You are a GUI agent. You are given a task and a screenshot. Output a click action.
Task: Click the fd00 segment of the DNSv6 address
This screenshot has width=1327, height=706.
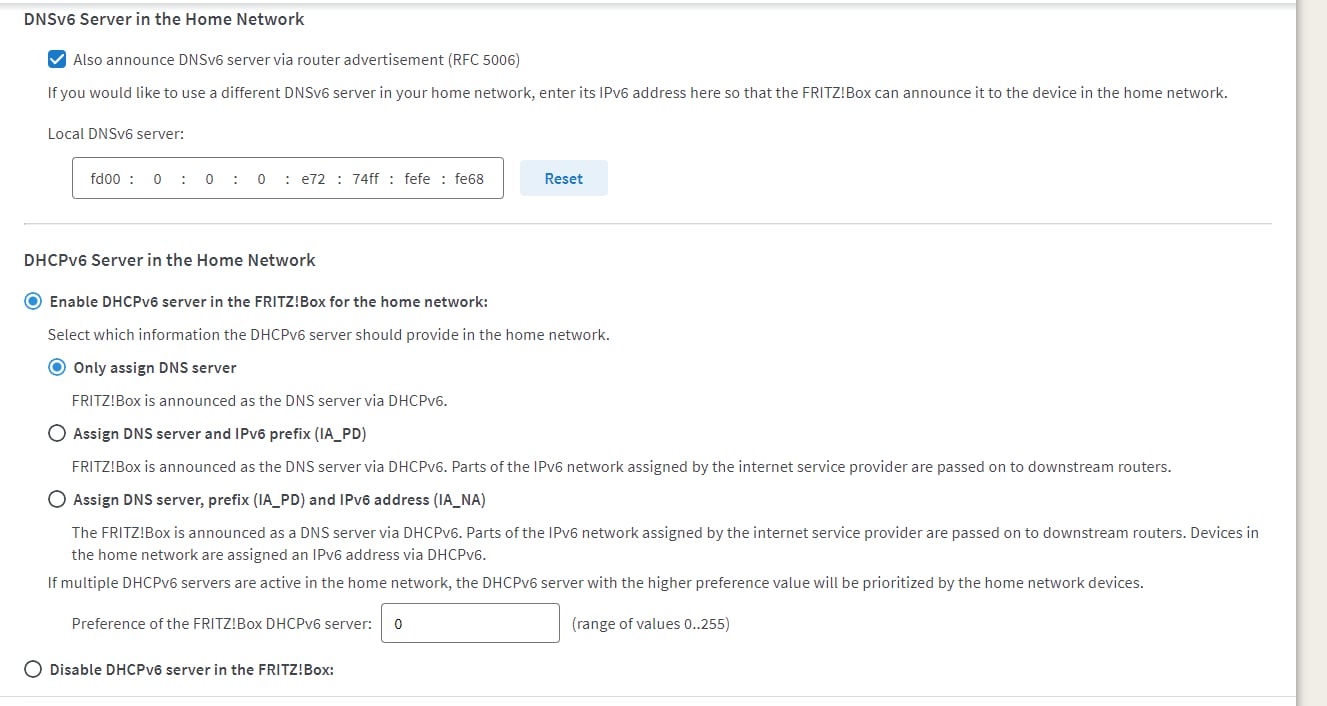105,178
